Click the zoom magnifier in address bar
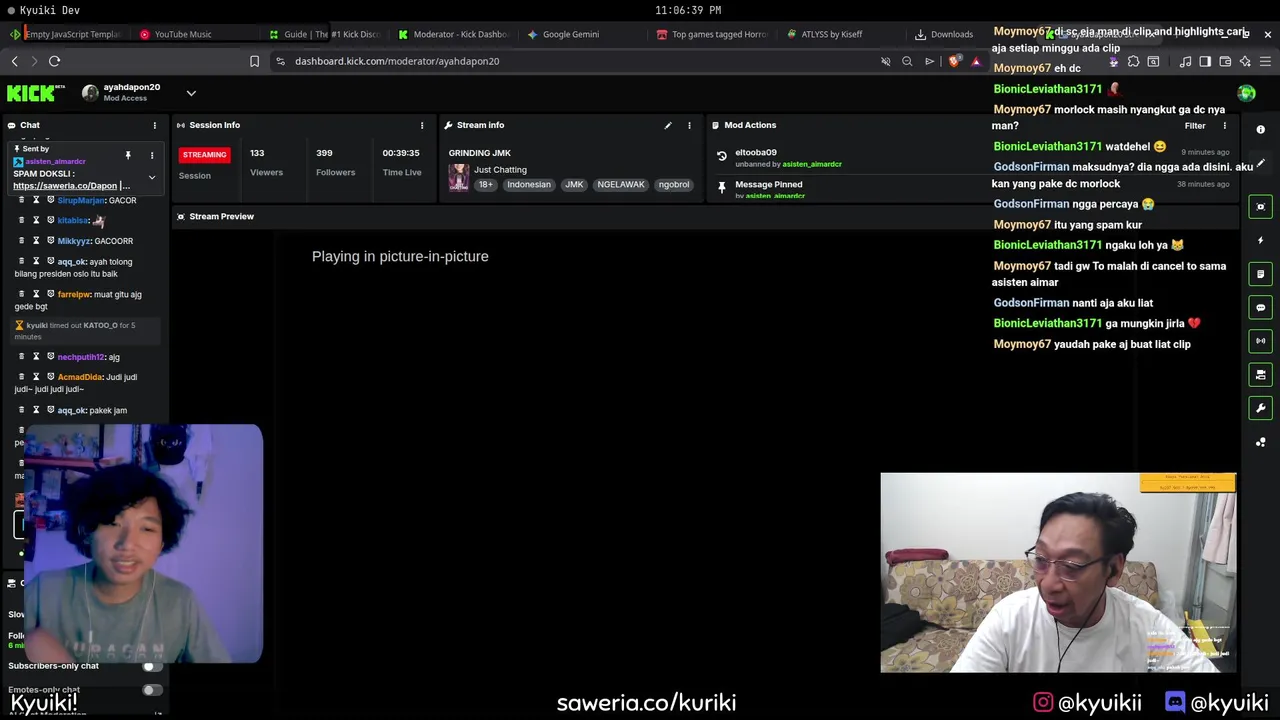The image size is (1280, 720). coord(907,61)
